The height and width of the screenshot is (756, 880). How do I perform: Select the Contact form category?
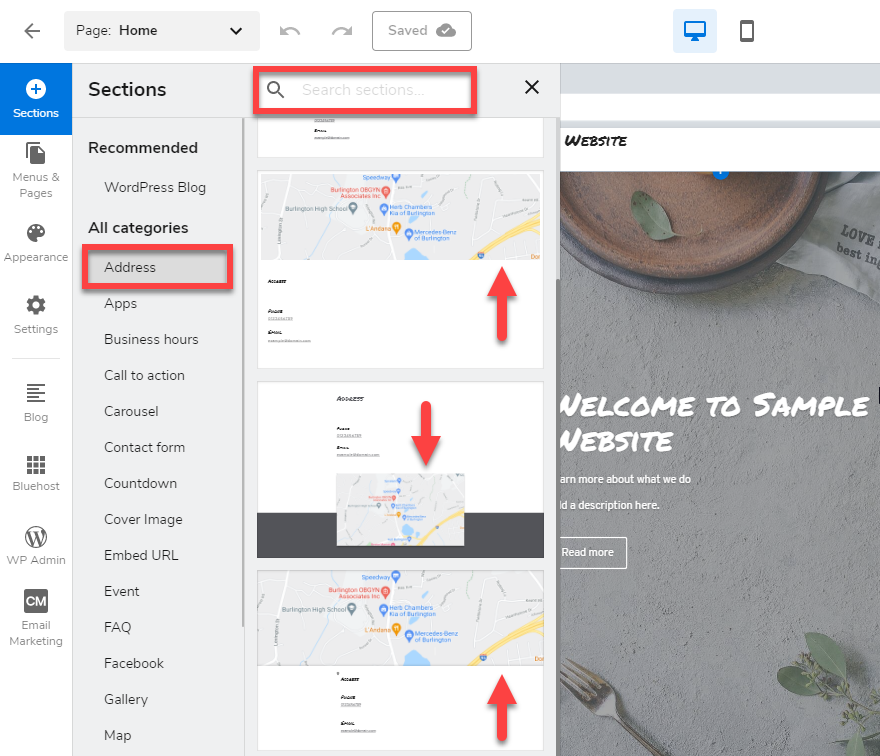click(144, 447)
